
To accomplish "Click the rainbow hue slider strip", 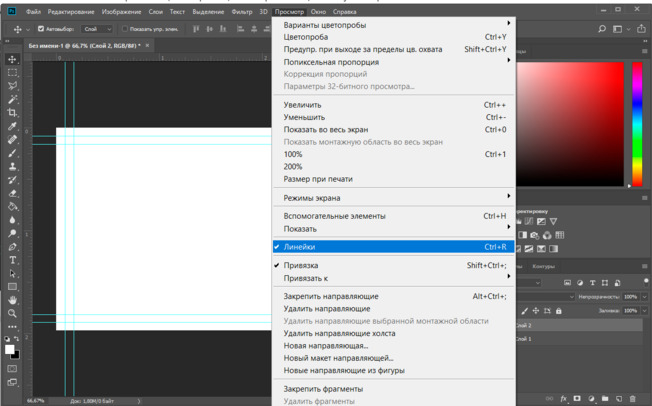I will pos(637,124).
